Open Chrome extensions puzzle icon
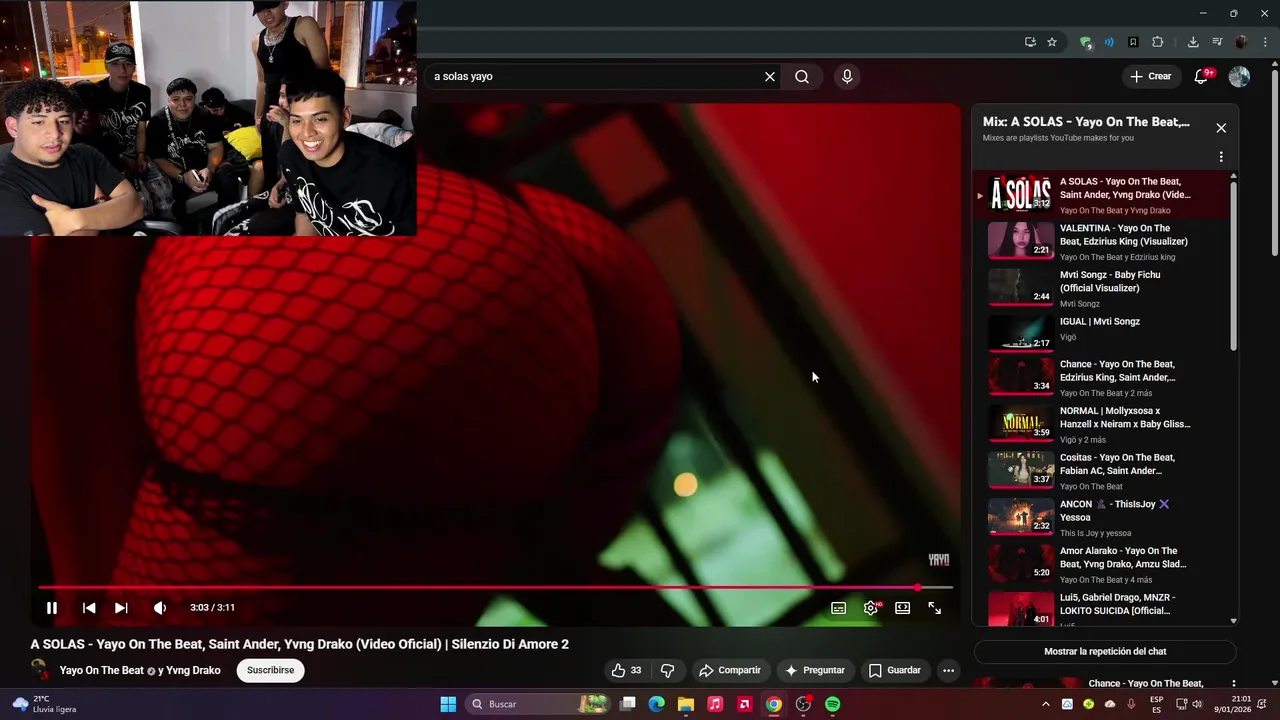Image resolution: width=1280 pixels, height=720 pixels. click(1158, 42)
